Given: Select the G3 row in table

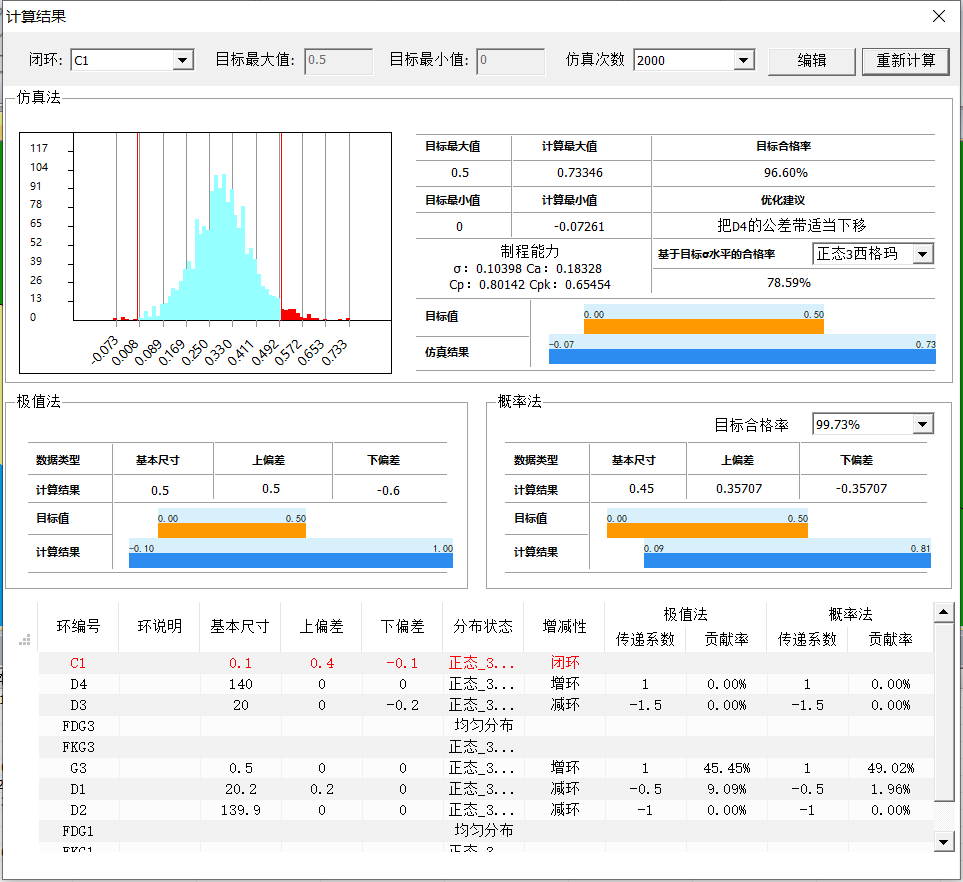Looking at the screenshot, I should pos(80,768).
